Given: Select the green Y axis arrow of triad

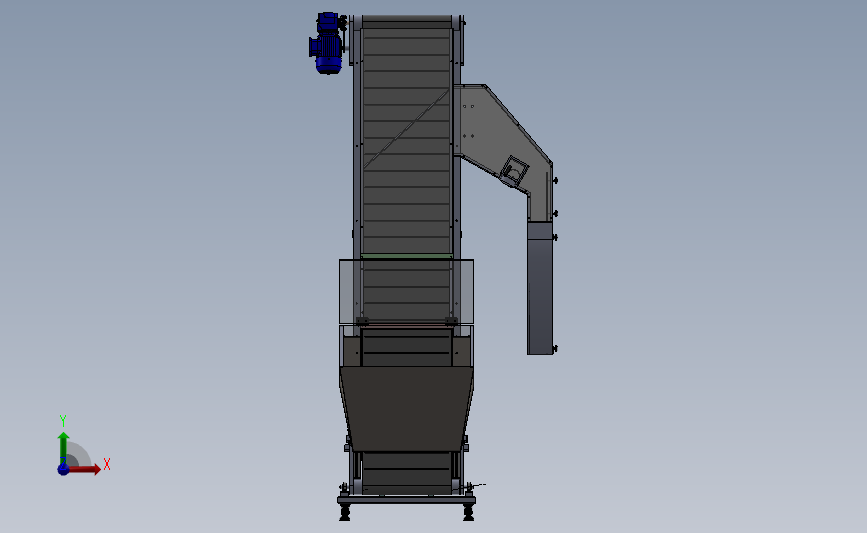Looking at the screenshot, I should pyautogui.click(x=64, y=448).
